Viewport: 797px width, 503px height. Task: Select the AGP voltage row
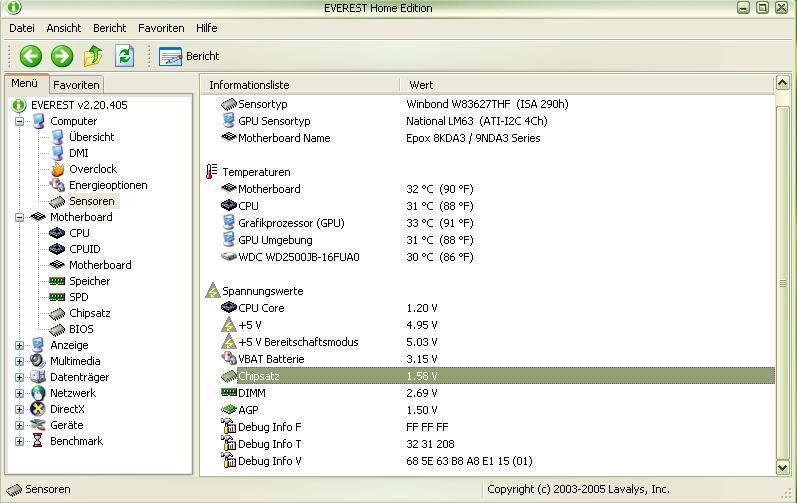[x=488, y=410]
